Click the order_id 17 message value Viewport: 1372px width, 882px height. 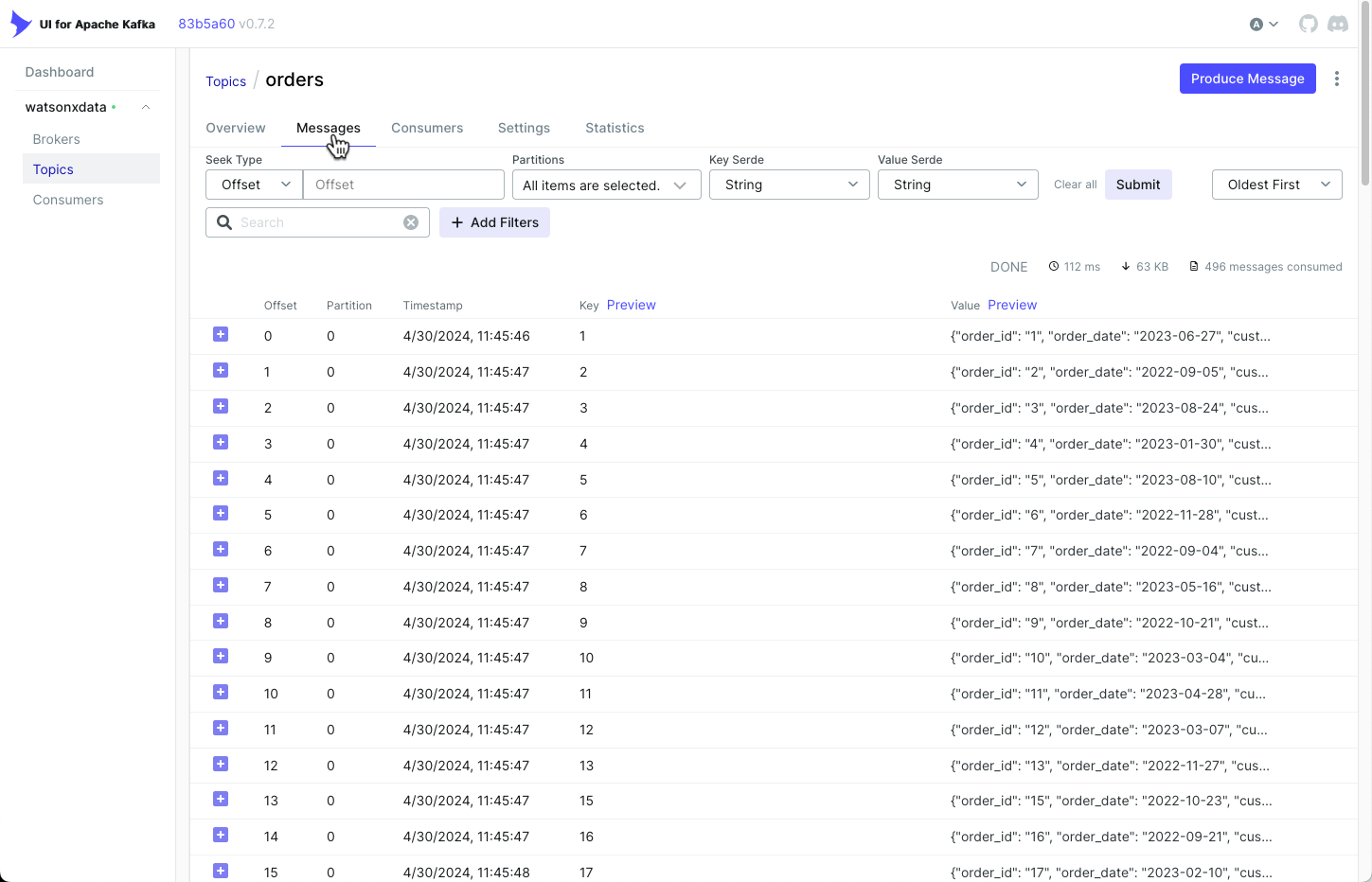1112,873
